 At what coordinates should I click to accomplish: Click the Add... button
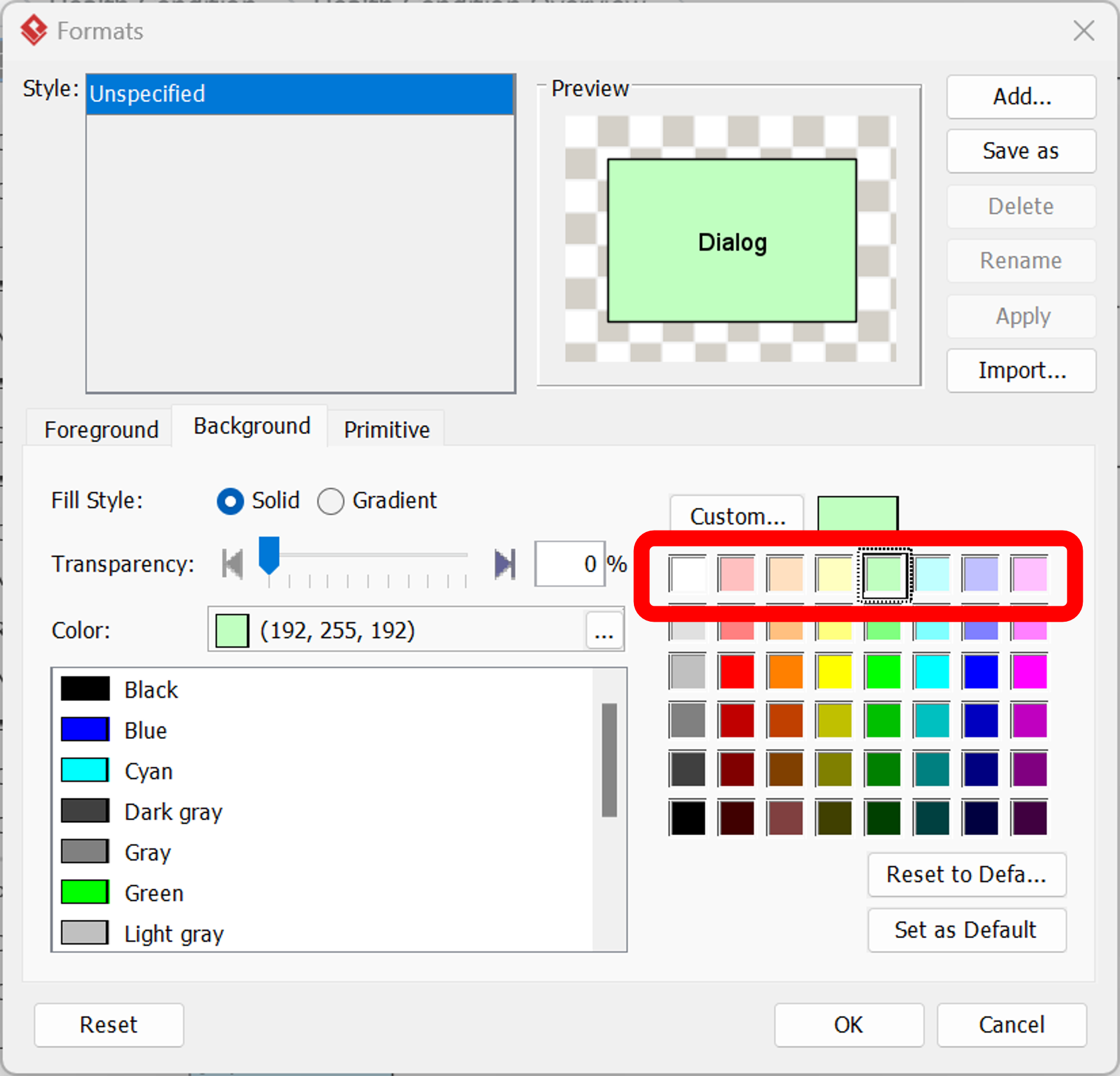coord(1021,97)
